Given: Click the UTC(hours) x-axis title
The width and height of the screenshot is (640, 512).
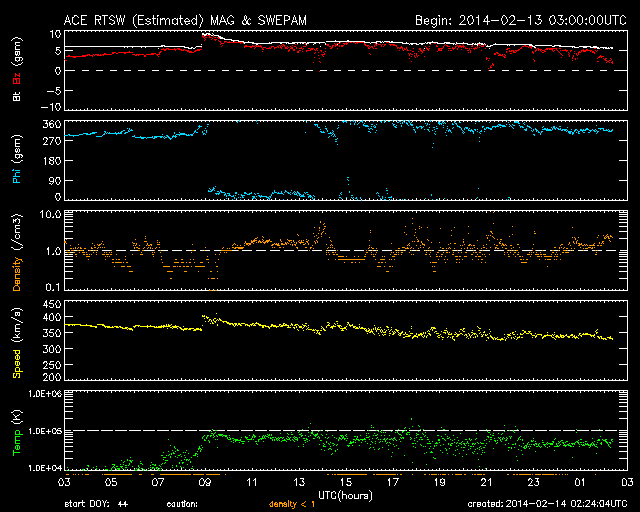Looking at the screenshot, I should [346, 494].
